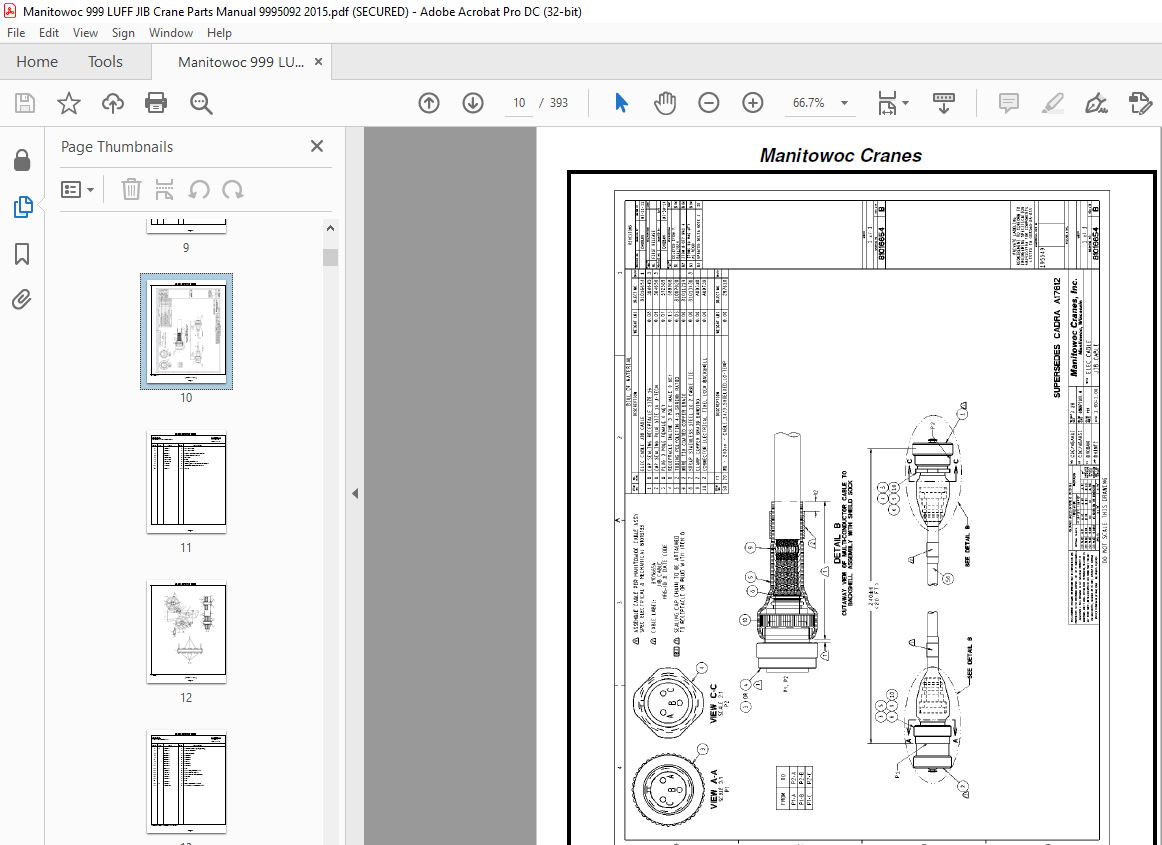The height and width of the screenshot is (845, 1162).
Task: Close the Page Thumbnails panel
Action: (x=317, y=146)
